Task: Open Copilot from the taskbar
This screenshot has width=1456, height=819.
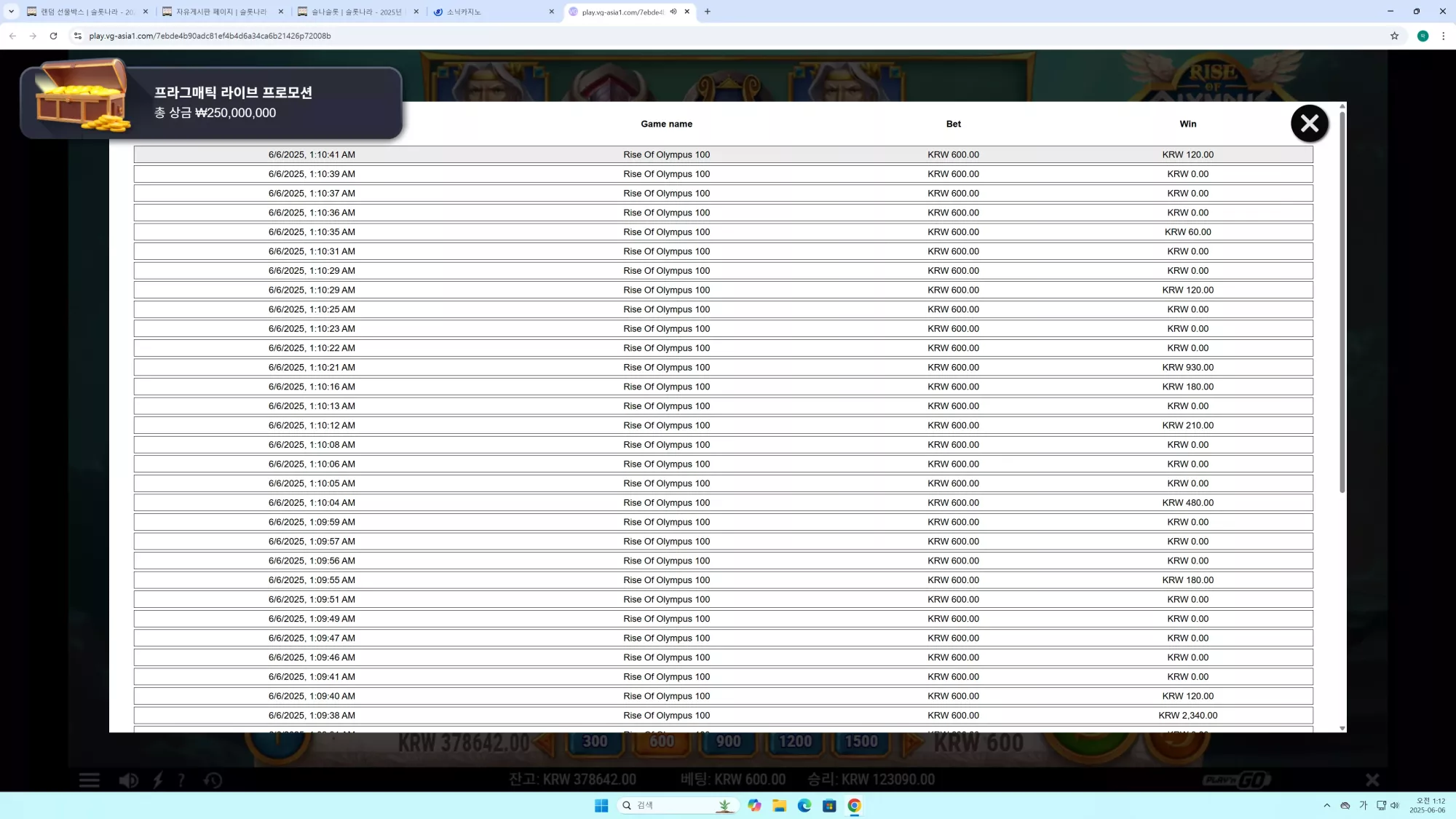Action: [x=754, y=805]
